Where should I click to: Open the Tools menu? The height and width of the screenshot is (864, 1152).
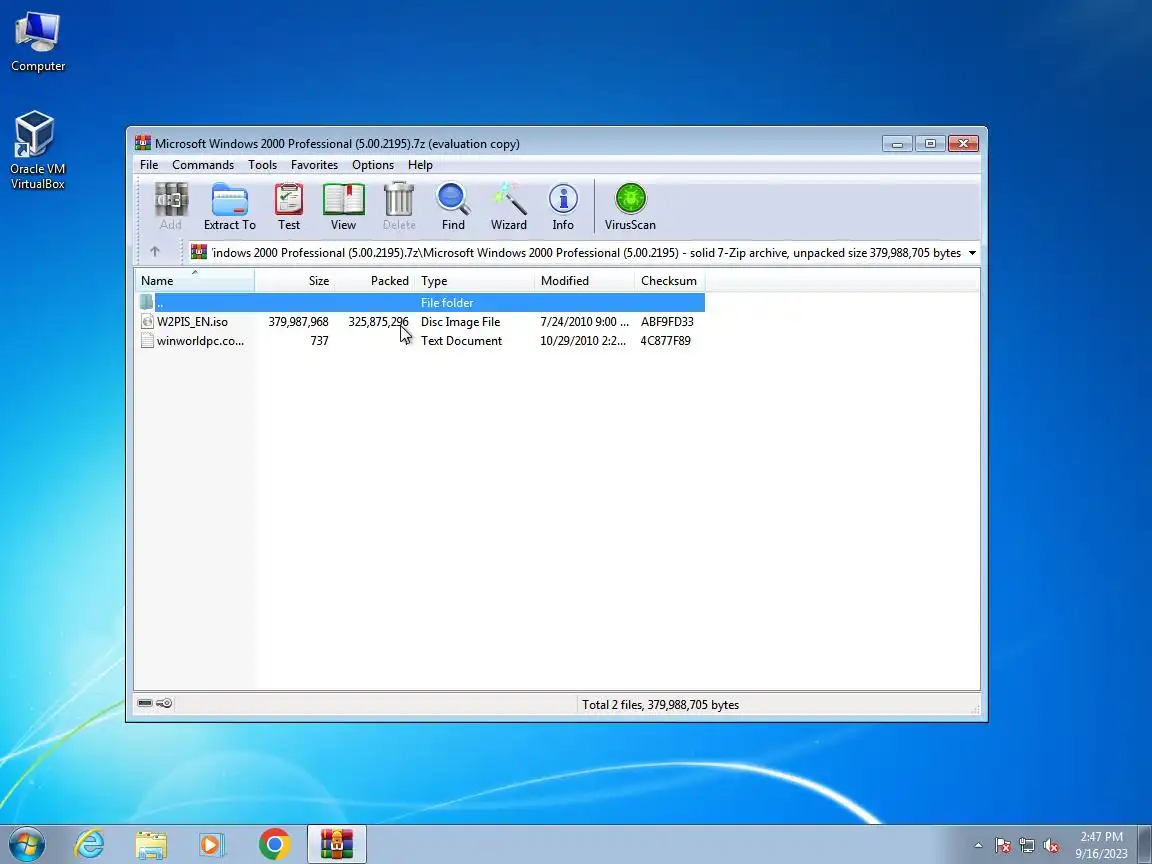262,165
